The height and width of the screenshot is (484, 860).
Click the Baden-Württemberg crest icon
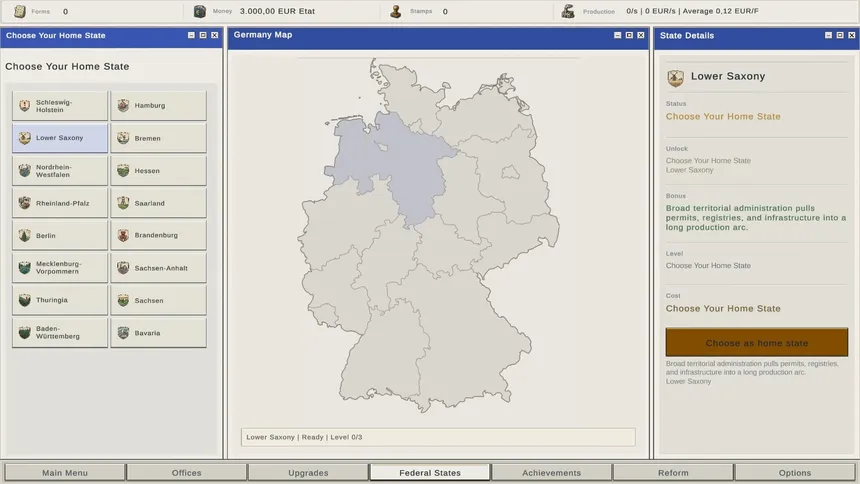[25, 332]
